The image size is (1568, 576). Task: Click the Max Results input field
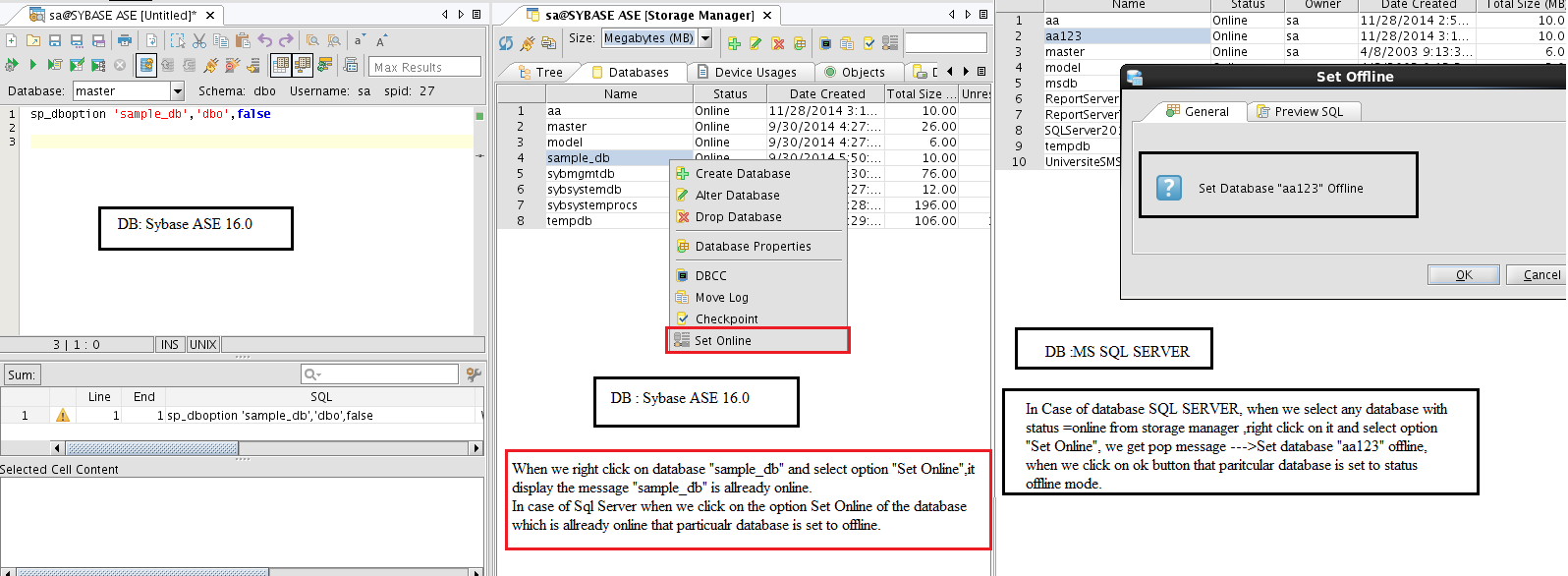coord(426,67)
